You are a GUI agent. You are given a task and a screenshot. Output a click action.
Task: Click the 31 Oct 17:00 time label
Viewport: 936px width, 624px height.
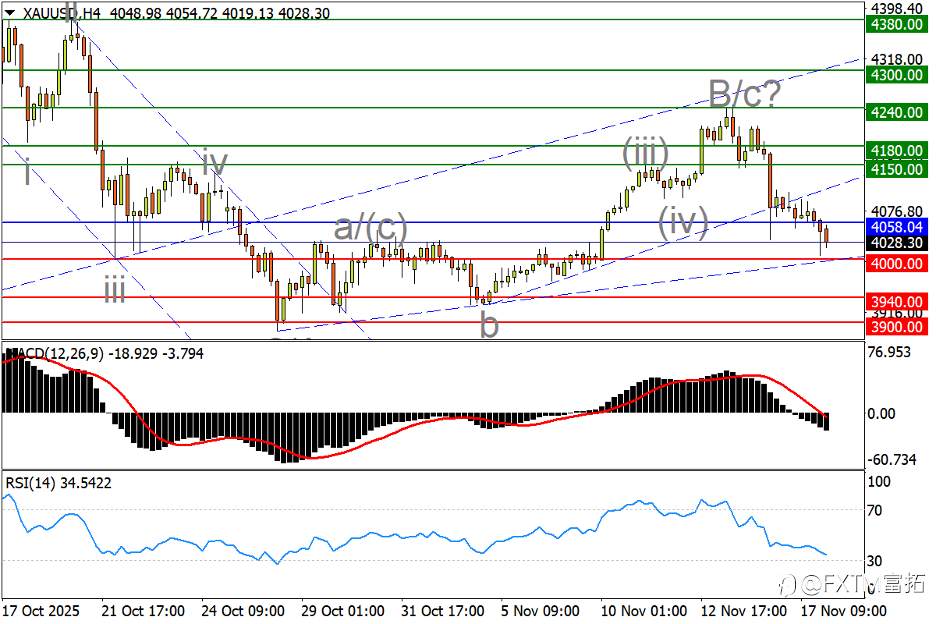[442, 611]
